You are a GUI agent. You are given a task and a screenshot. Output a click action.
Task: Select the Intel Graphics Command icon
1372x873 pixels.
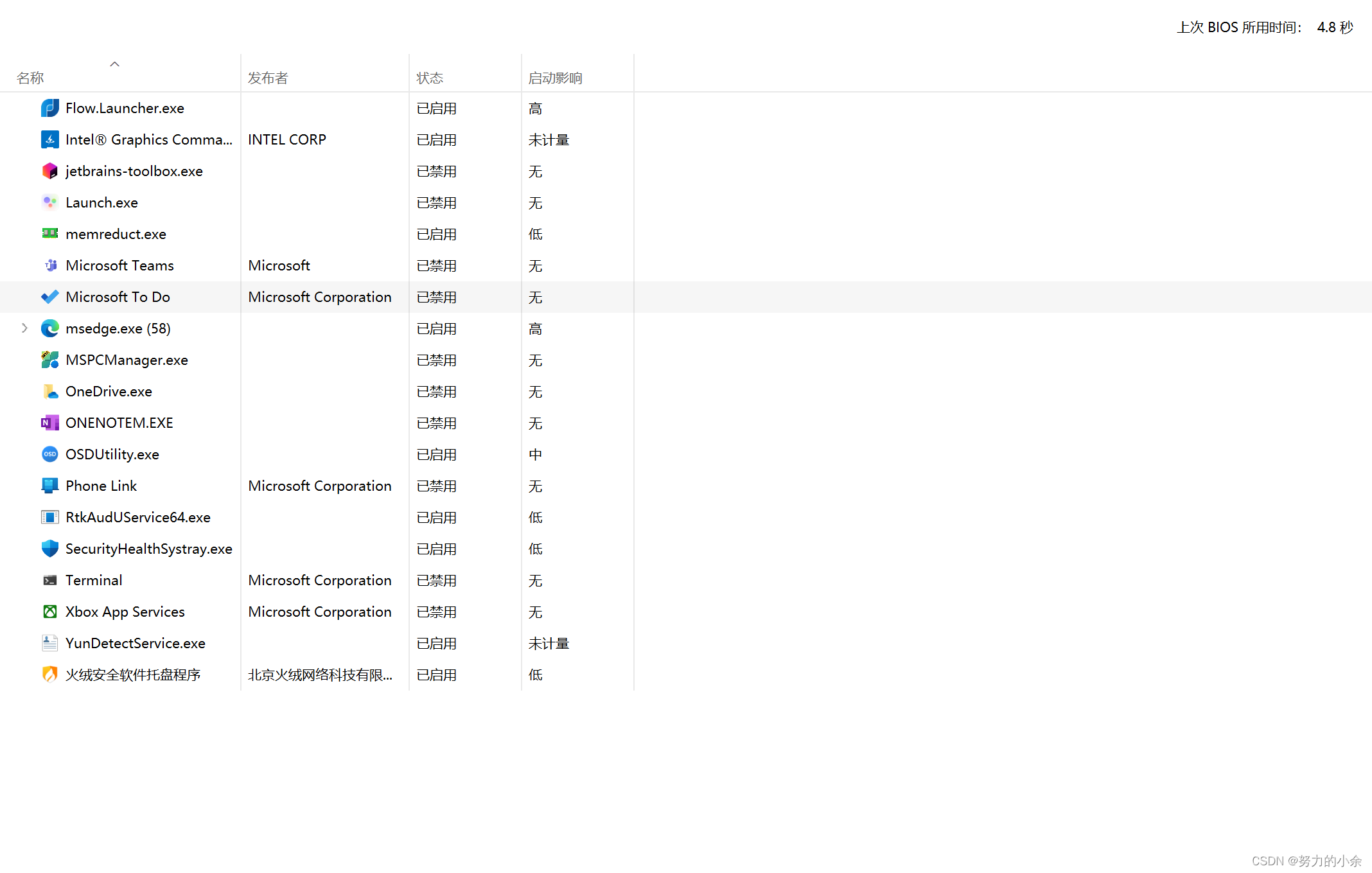(x=49, y=139)
